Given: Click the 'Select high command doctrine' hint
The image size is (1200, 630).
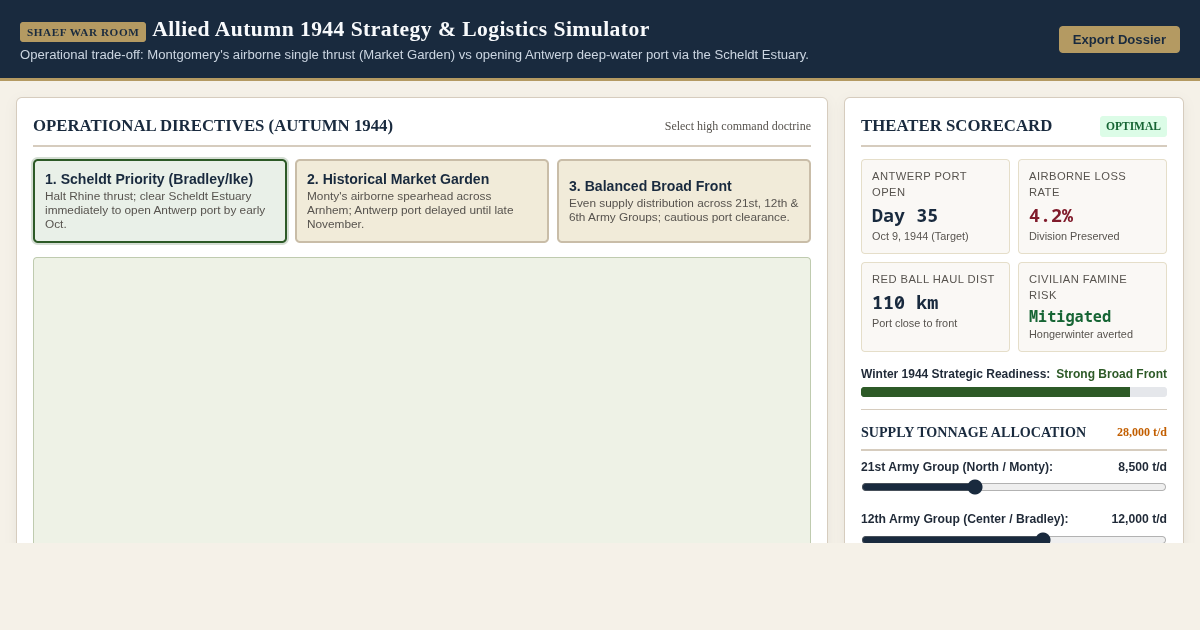Looking at the screenshot, I should 738,126.
